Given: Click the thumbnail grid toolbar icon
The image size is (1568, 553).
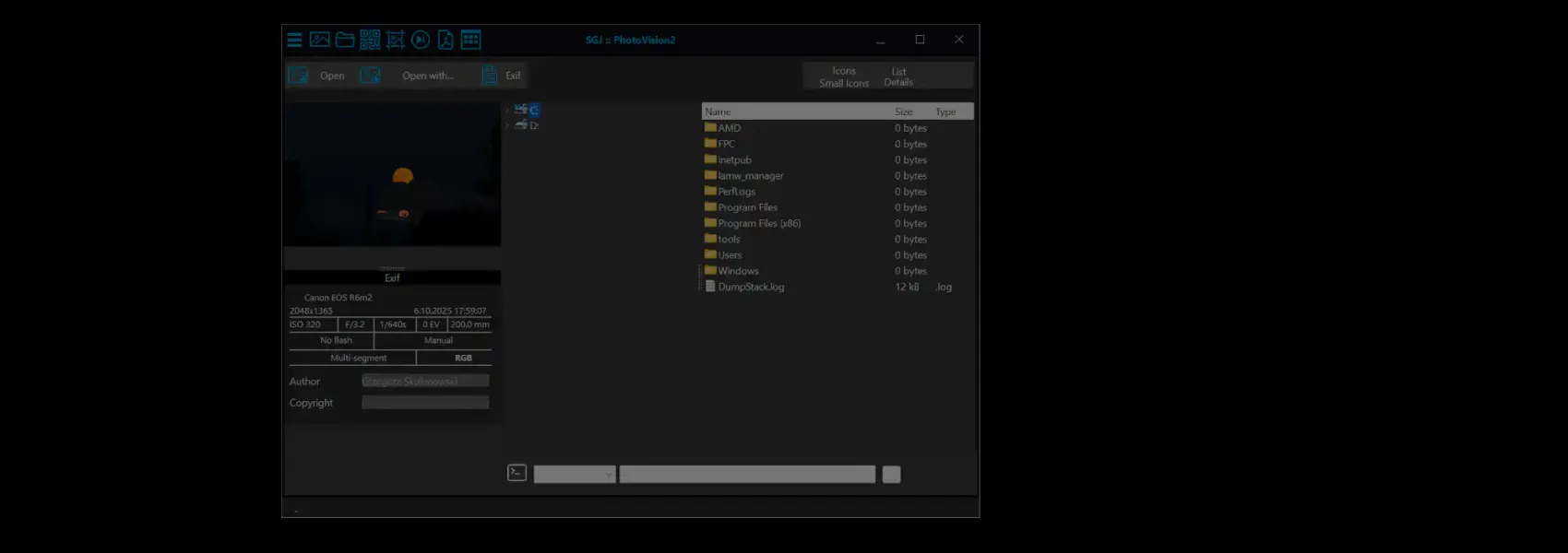Looking at the screenshot, I should coord(471,40).
